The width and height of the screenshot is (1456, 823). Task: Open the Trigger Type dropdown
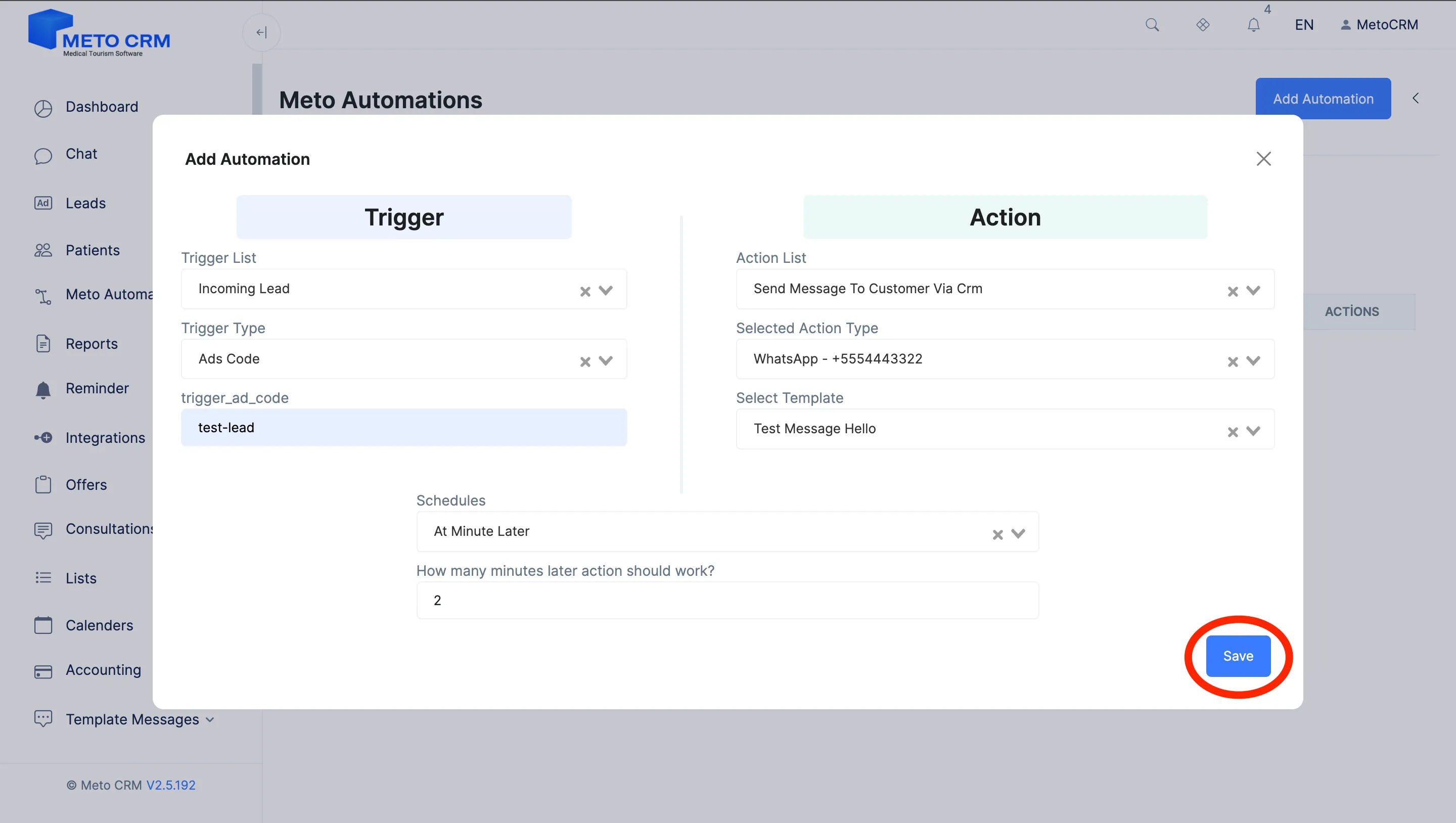click(606, 360)
